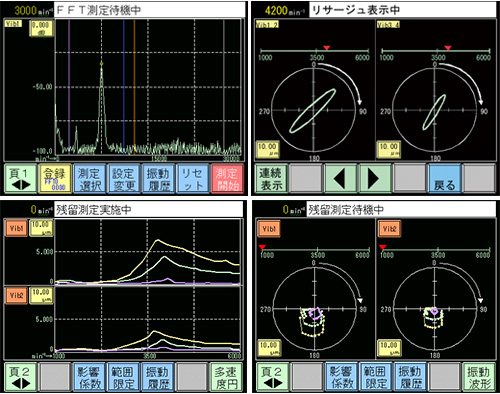Select 連続表示 continuous display button
500x394 pixels.
[x=271, y=178]
